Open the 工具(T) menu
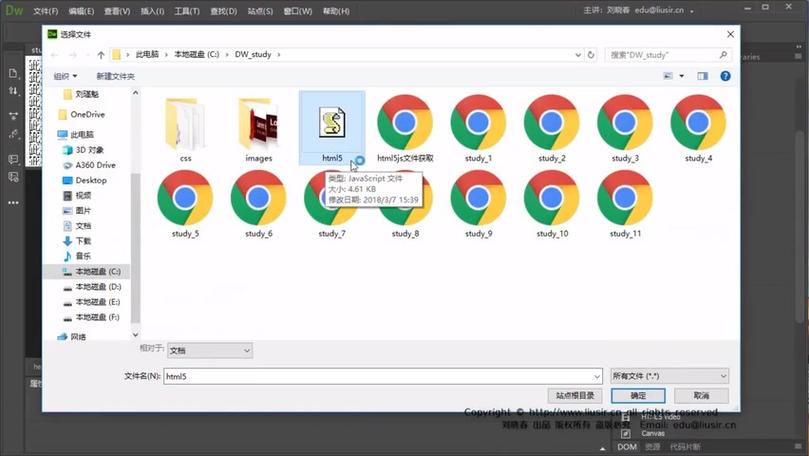 click(187, 11)
